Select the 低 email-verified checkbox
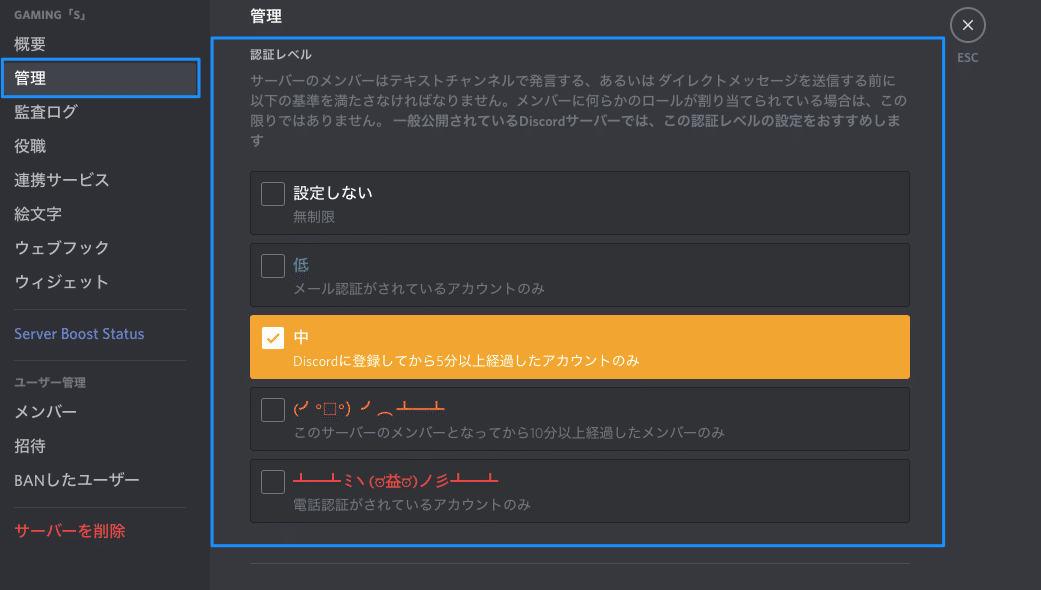 point(273,265)
